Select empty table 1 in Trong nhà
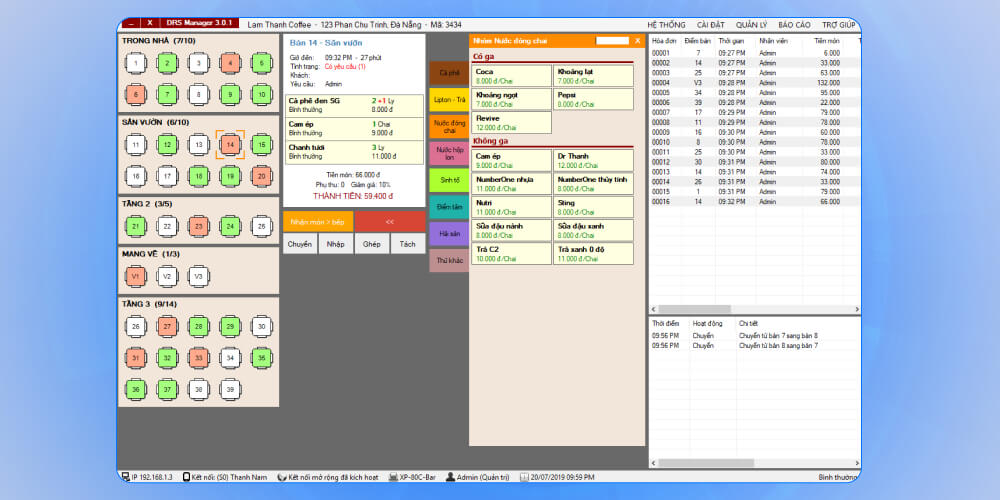 pyautogui.click(x=136, y=64)
